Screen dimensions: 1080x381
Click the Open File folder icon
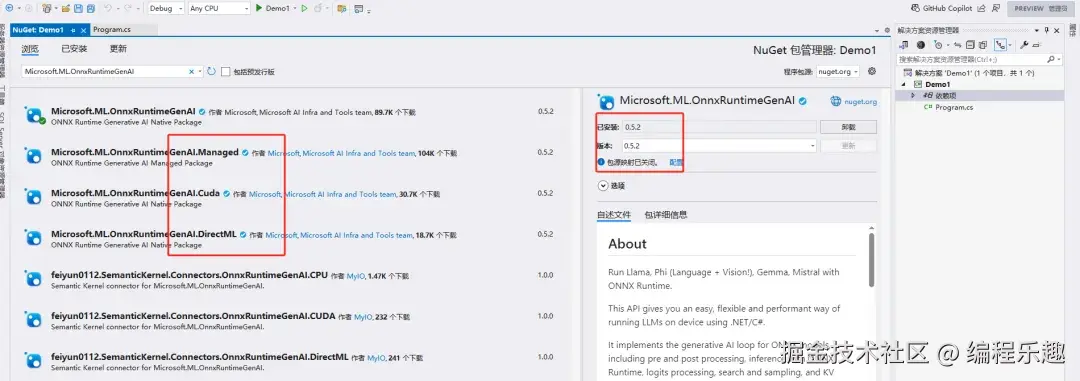65,8
